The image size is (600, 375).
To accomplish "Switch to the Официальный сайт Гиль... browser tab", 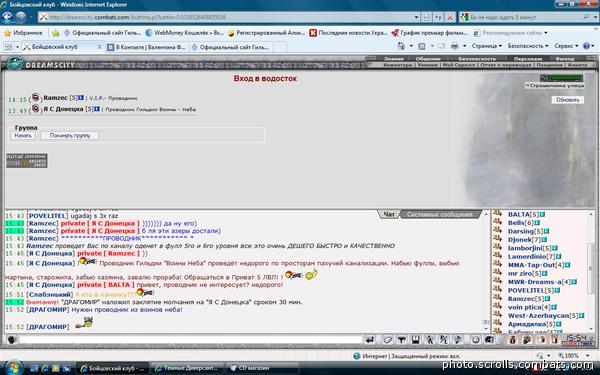I will 231,47.
